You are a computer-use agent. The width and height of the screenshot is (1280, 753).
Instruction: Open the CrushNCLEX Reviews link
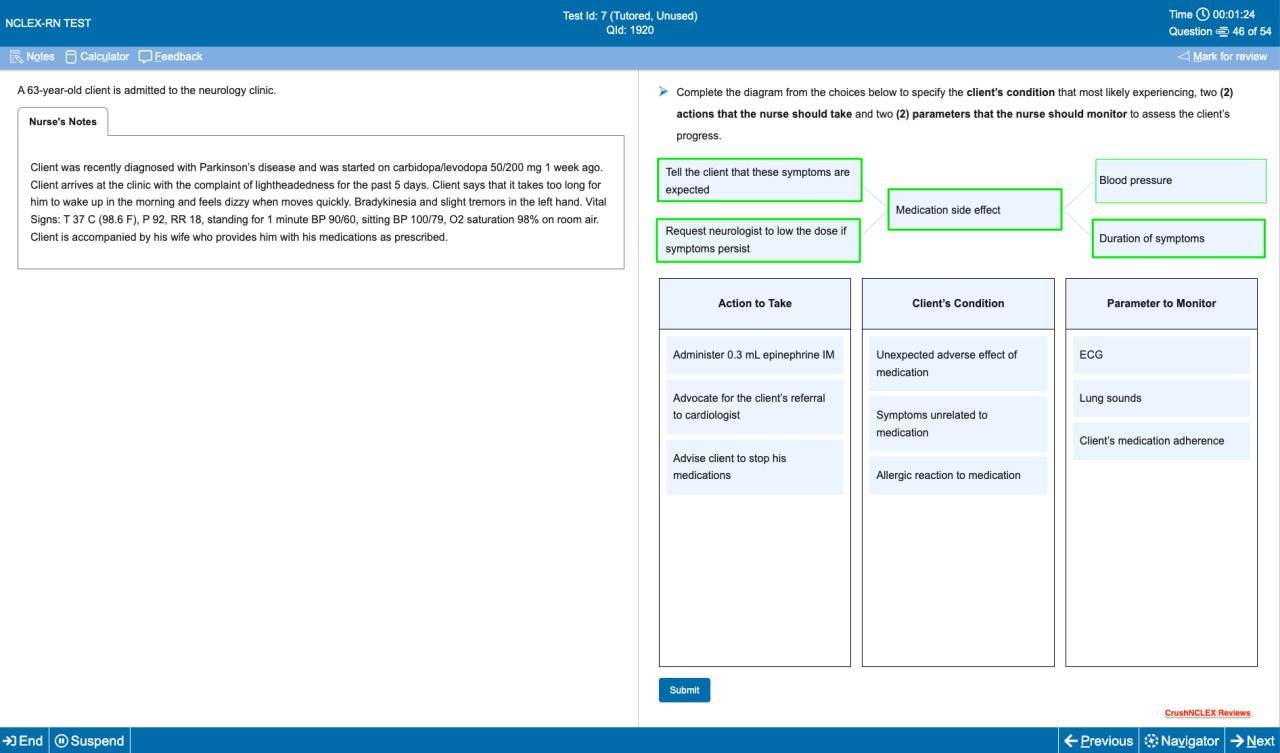[1207, 713]
